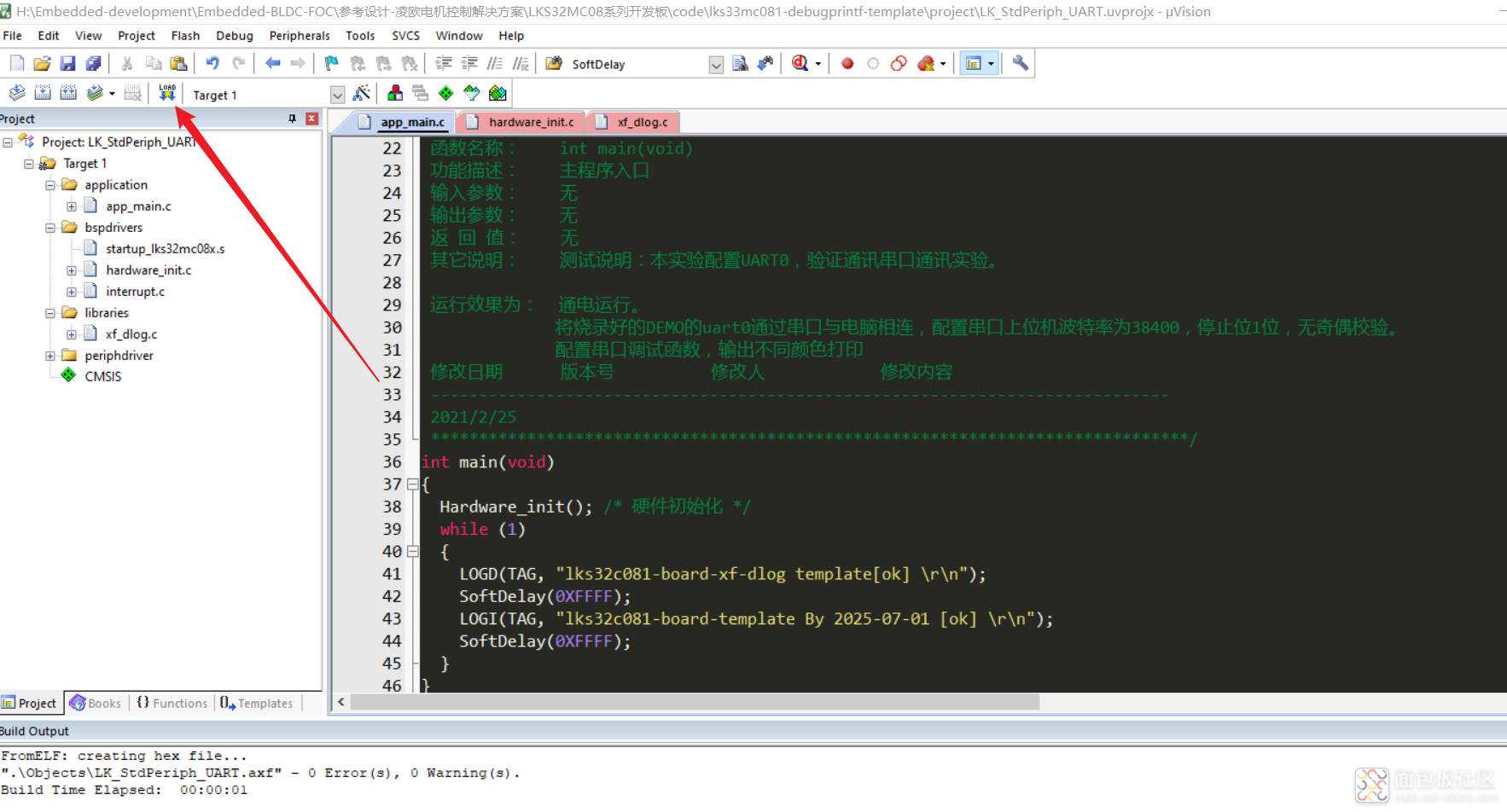This screenshot has height=812, width=1507.
Task: Switch to the hardware_init.c editor tab
Action: click(521, 122)
